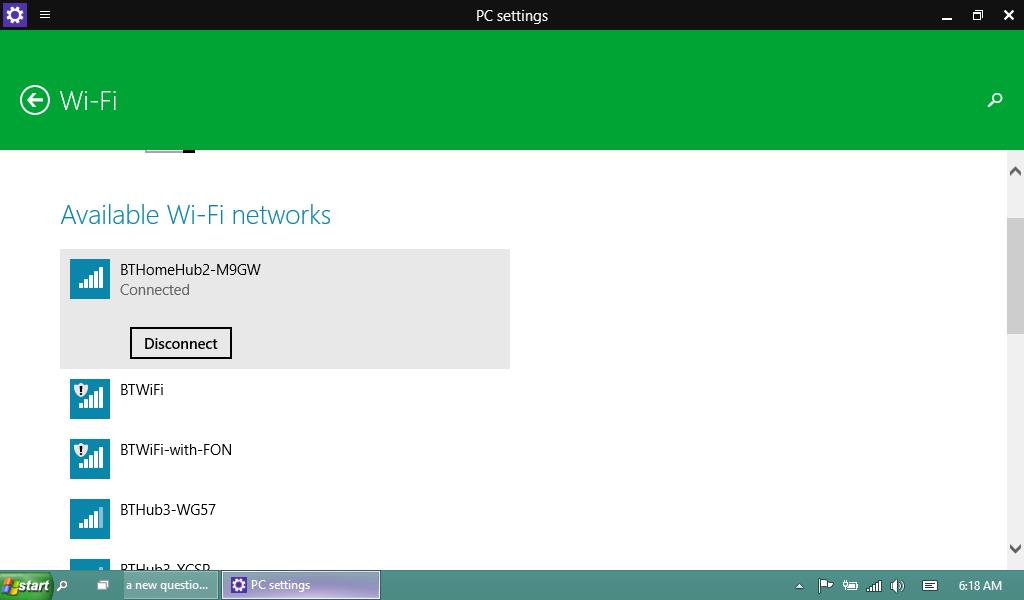Click the PC settings gear icon in title bar

pos(14,14)
